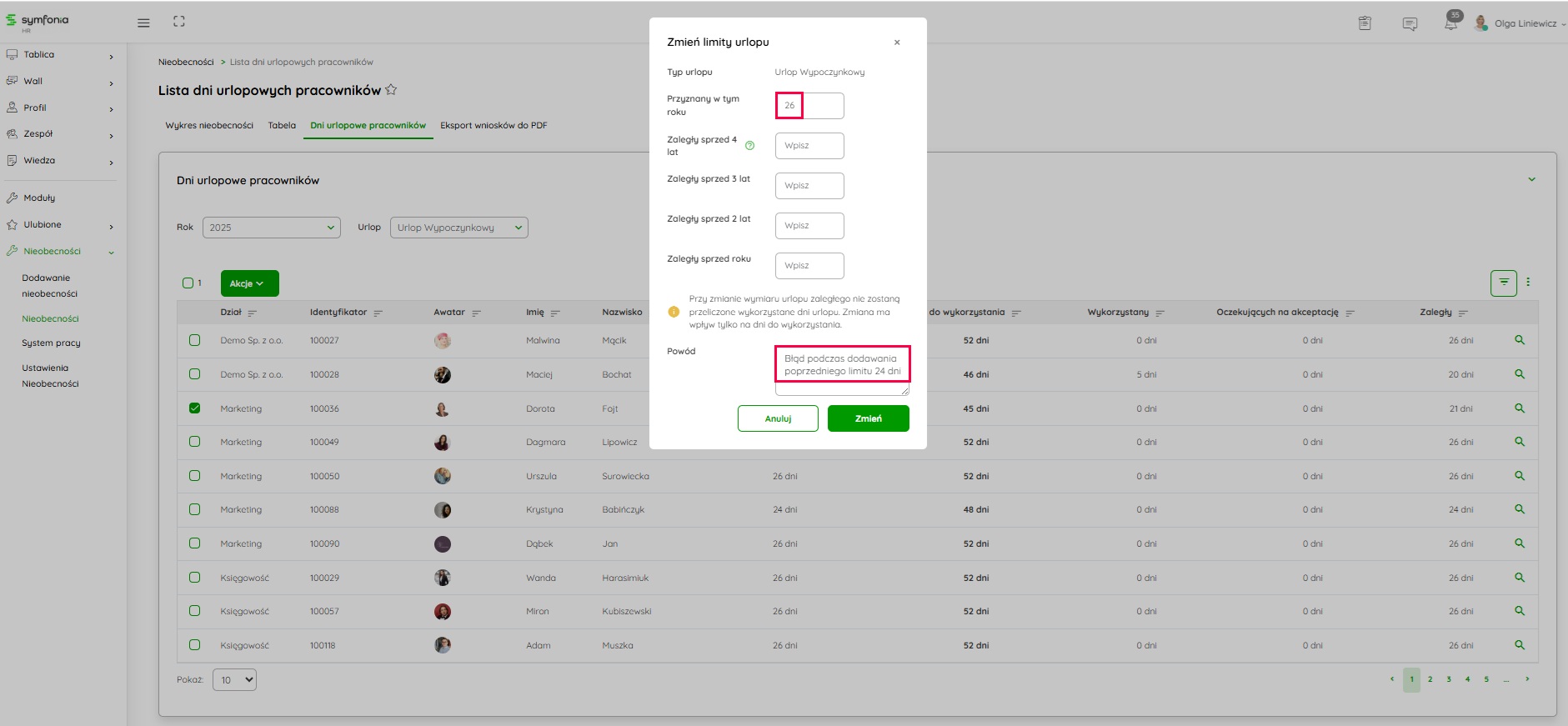
Task: Click the hamburger menu icon
Action: [143, 23]
